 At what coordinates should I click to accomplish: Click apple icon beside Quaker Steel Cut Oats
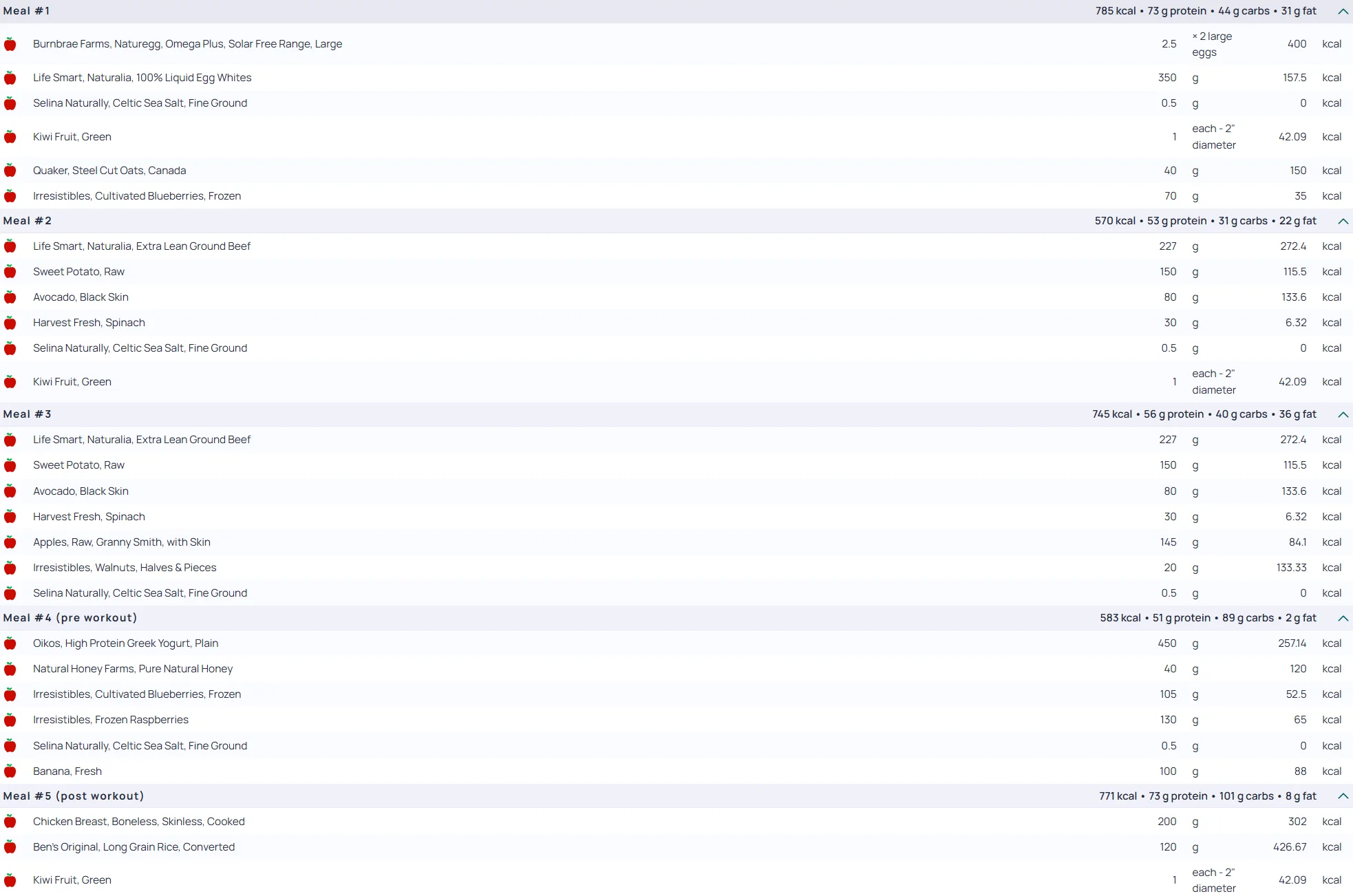pyautogui.click(x=10, y=171)
